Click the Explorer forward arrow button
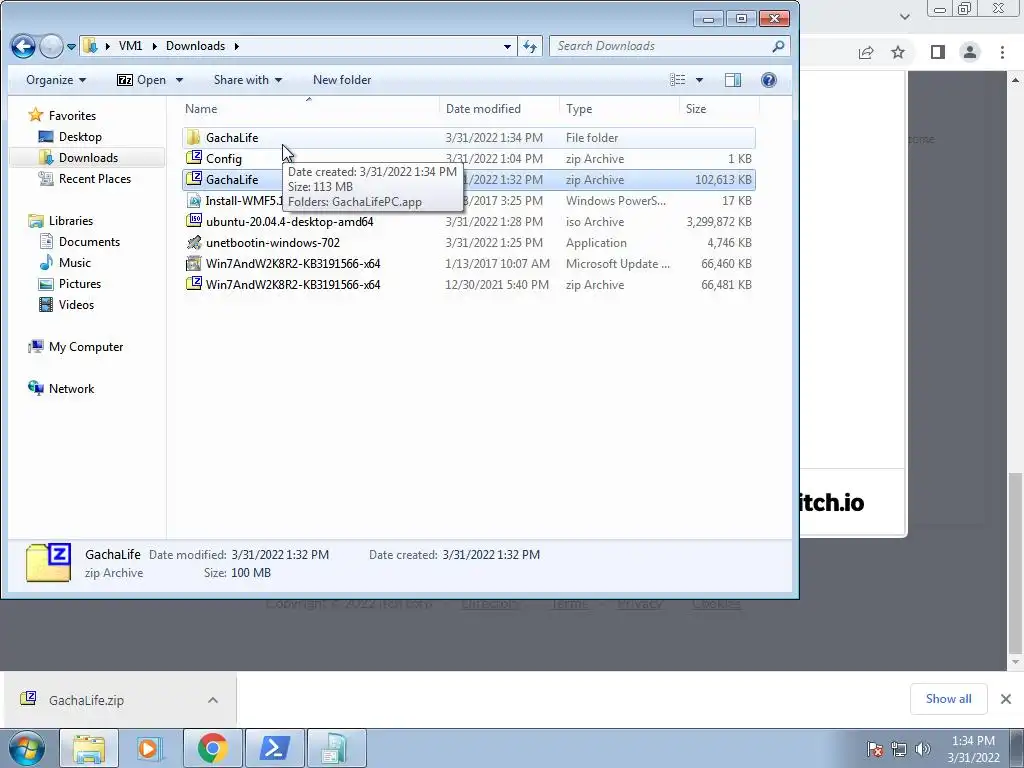 pos(51,46)
